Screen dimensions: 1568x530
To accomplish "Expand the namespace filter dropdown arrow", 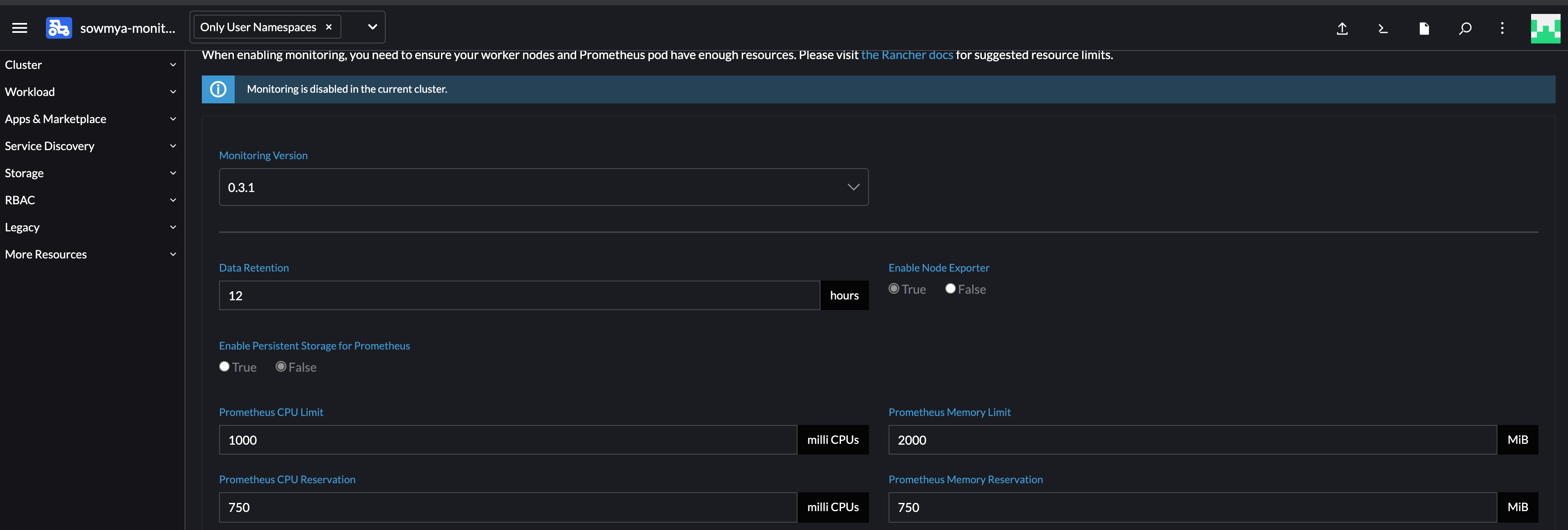I will 373,27.
